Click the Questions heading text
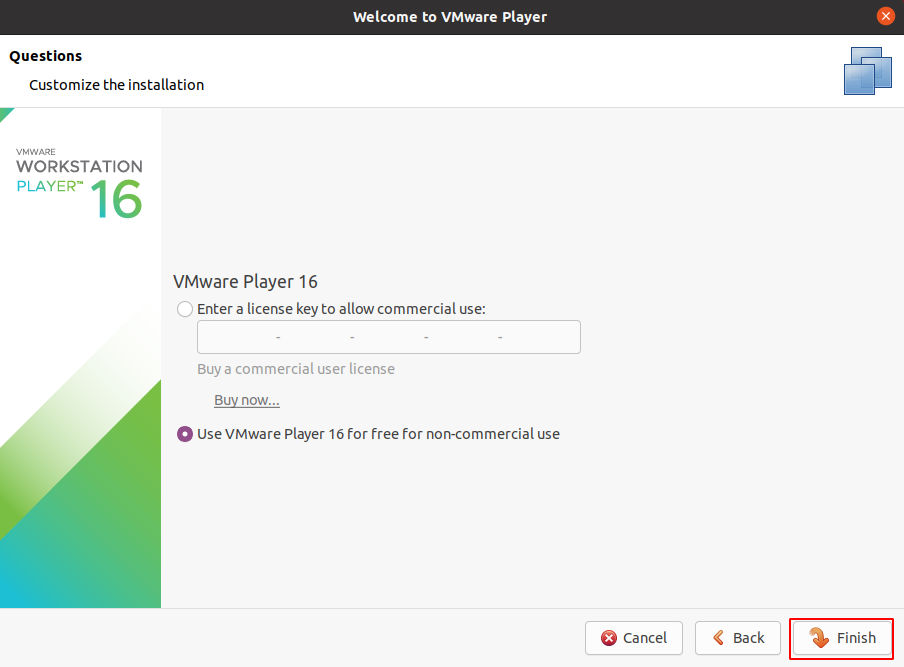The image size is (904, 667). click(x=46, y=56)
